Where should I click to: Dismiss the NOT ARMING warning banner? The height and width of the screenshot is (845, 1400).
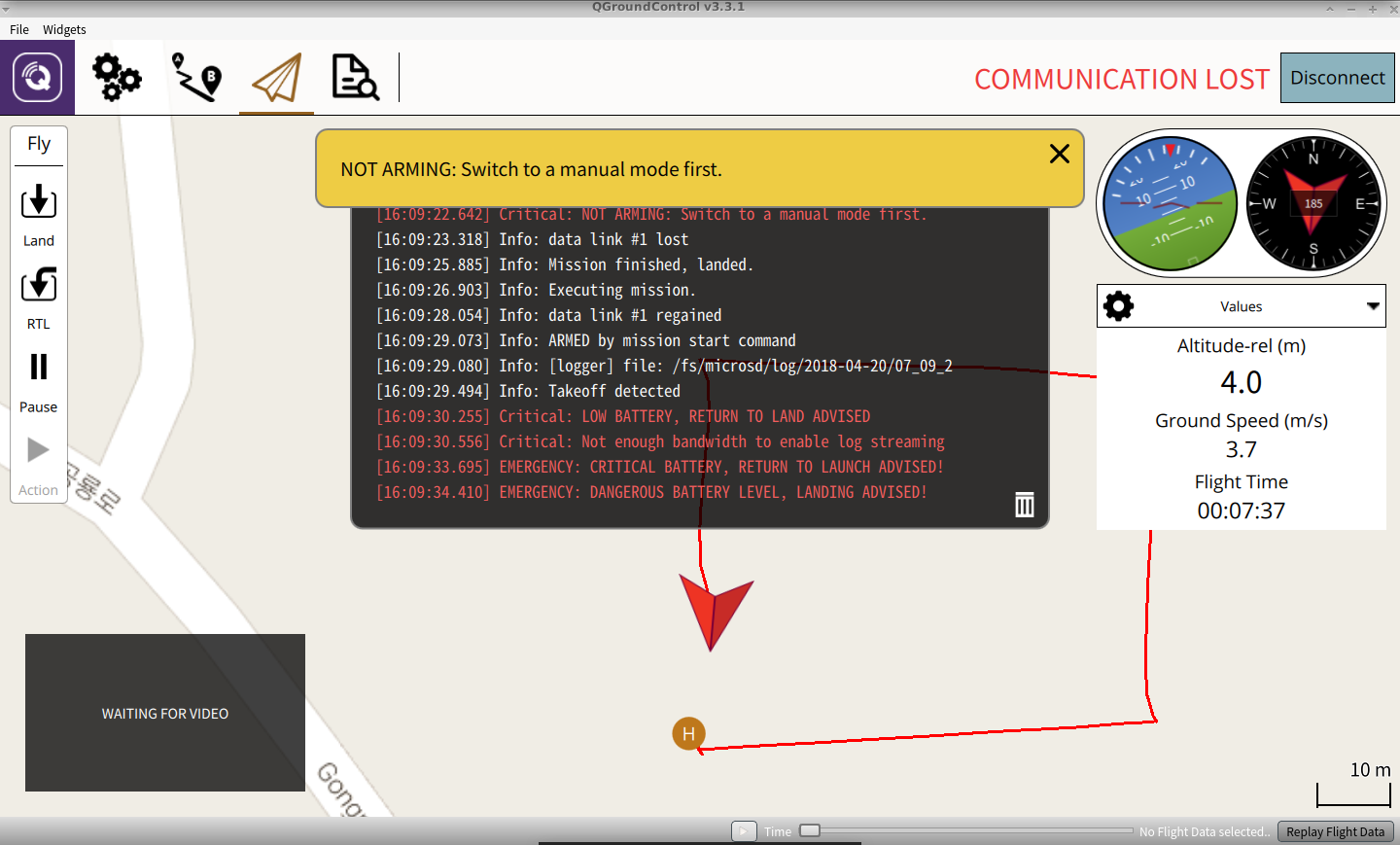point(1060,154)
